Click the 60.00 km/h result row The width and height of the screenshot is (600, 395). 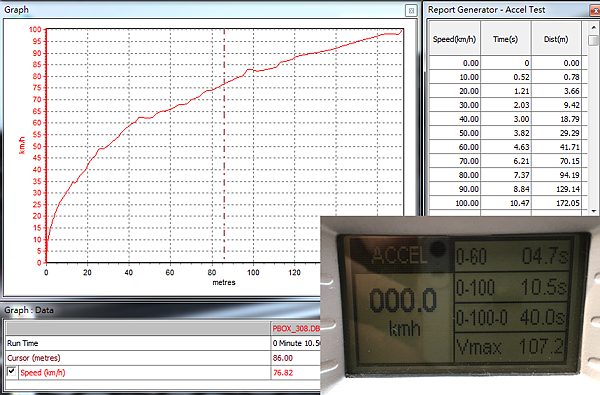[505, 147]
